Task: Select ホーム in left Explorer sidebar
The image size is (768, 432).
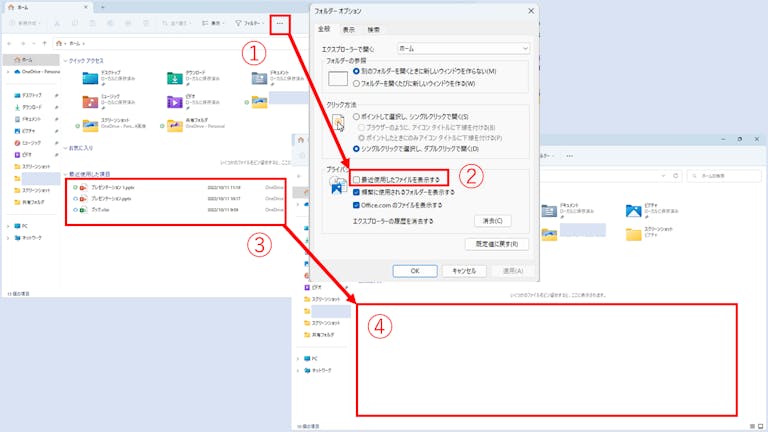Action: tap(31, 60)
